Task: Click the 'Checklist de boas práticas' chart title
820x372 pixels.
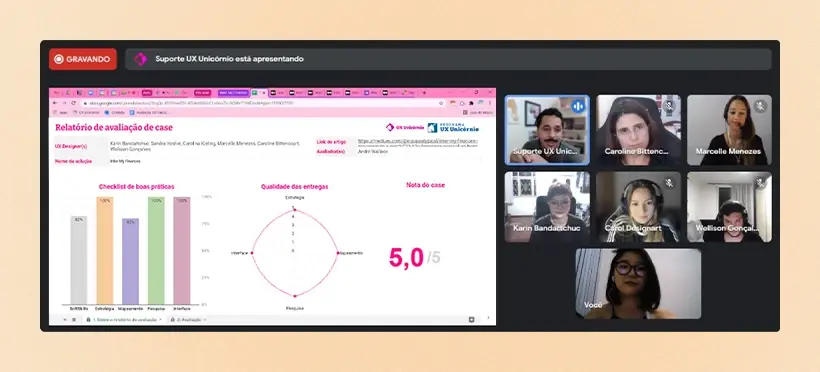Action: click(x=136, y=186)
